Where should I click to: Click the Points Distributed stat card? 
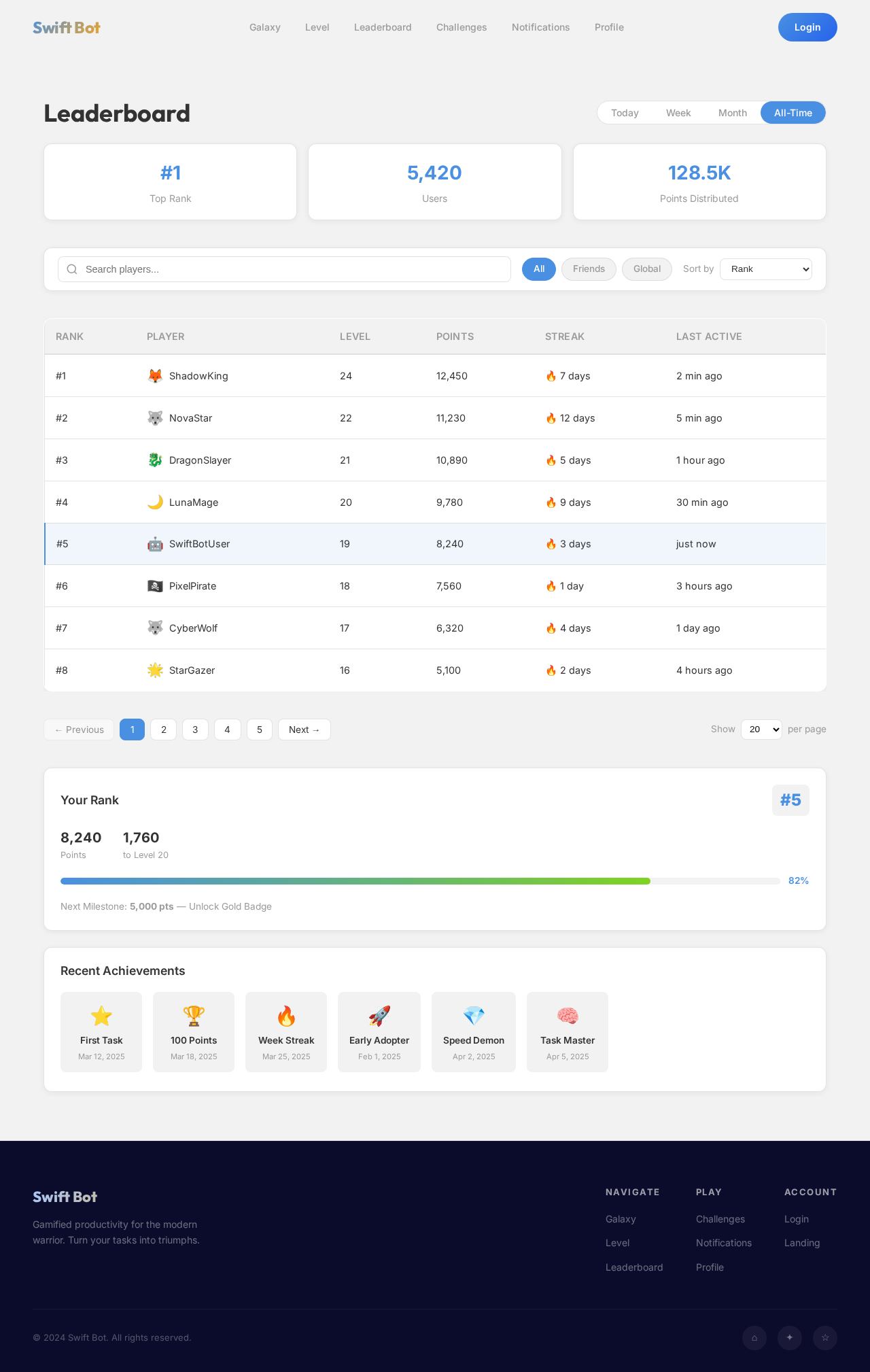(699, 182)
